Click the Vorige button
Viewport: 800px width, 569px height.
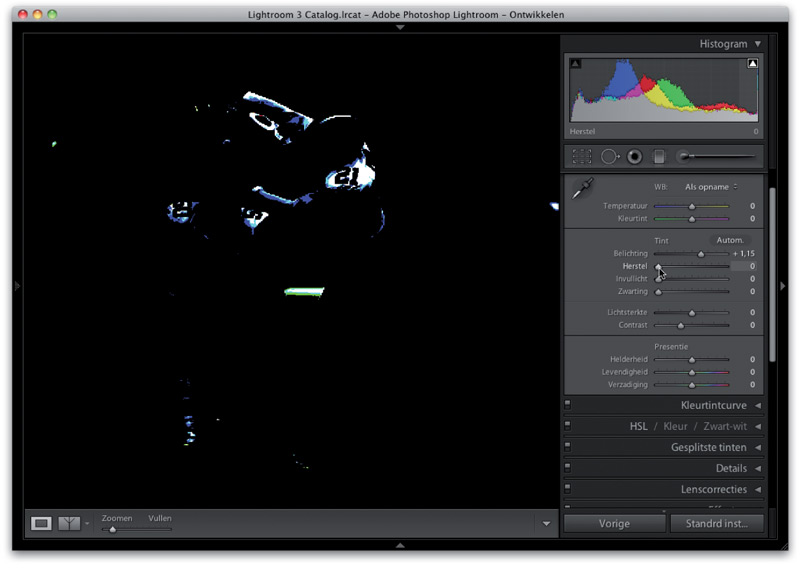[614, 524]
